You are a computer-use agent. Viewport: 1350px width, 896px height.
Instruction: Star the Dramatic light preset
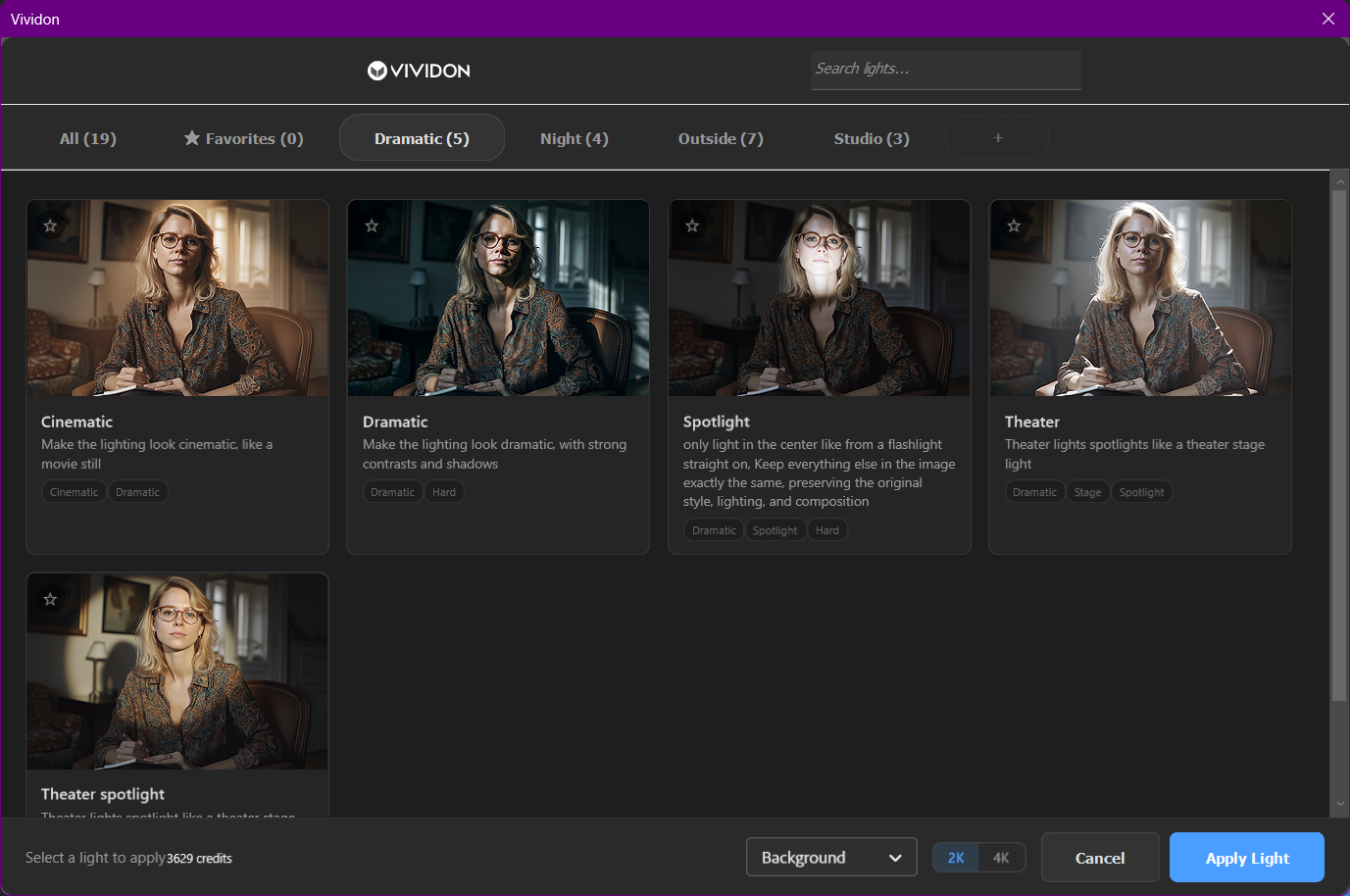click(371, 225)
